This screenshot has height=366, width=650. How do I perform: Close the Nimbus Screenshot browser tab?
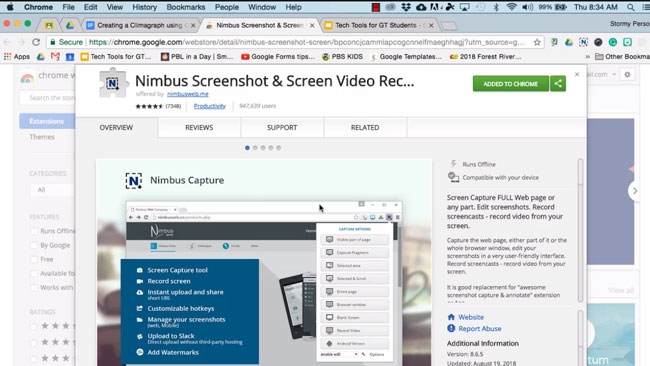pyautogui.click(x=312, y=25)
